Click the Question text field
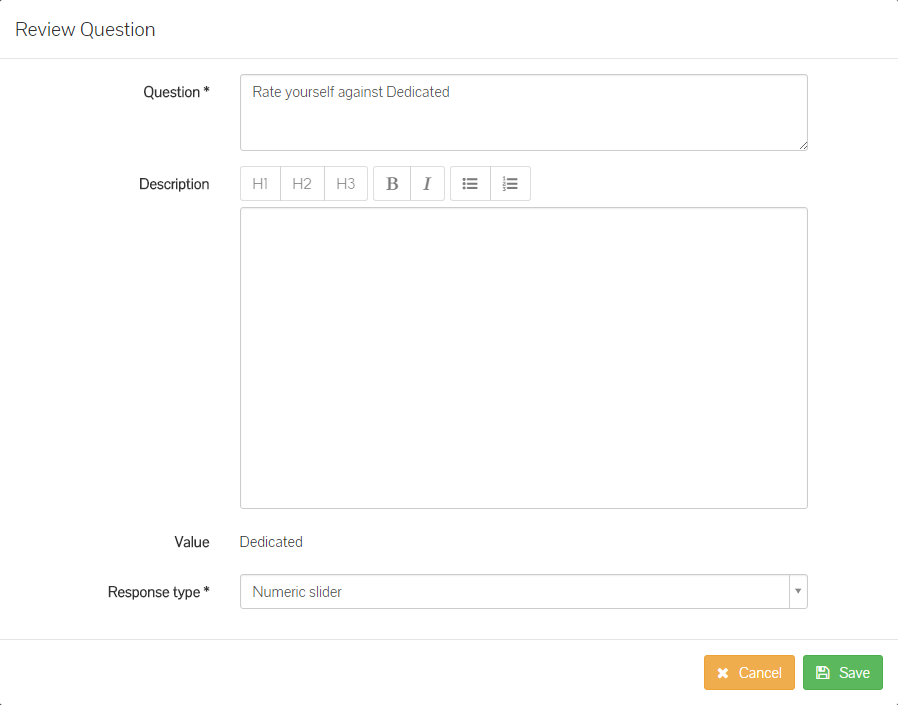This screenshot has height=705, width=898. pyautogui.click(x=523, y=112)
